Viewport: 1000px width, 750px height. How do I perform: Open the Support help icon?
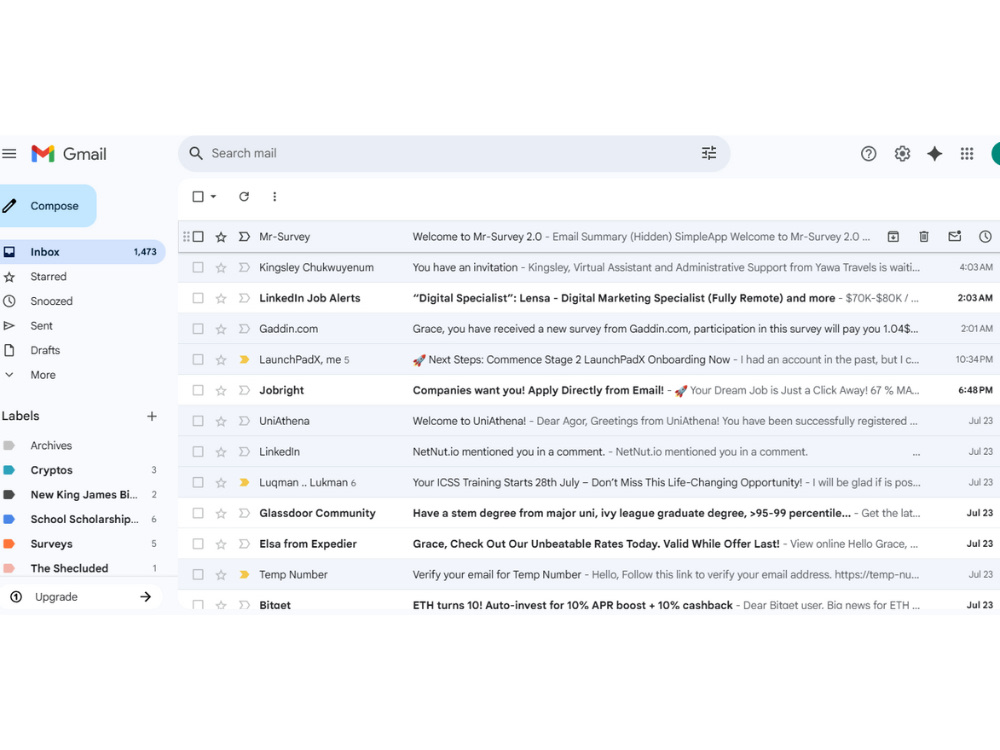coord(868,154)
